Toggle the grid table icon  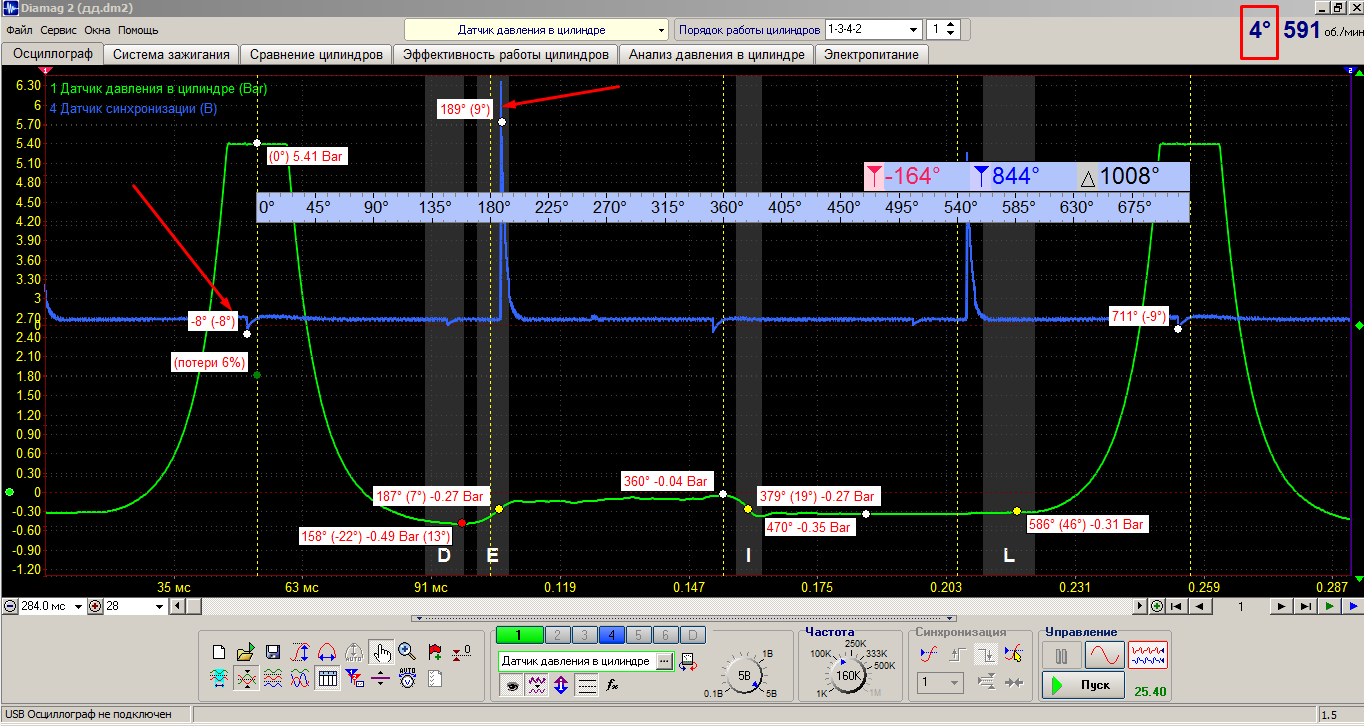coord(326,679)
